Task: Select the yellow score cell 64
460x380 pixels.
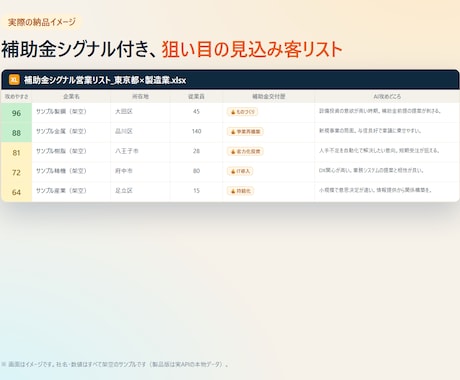Action: click(16, 192)
